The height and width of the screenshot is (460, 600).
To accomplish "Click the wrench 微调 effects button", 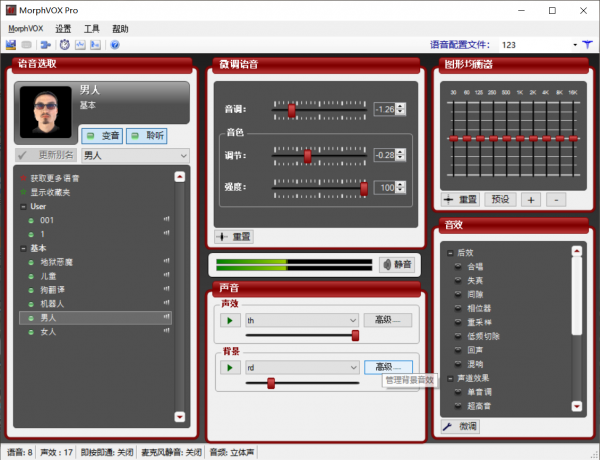I will pos(460,426).
